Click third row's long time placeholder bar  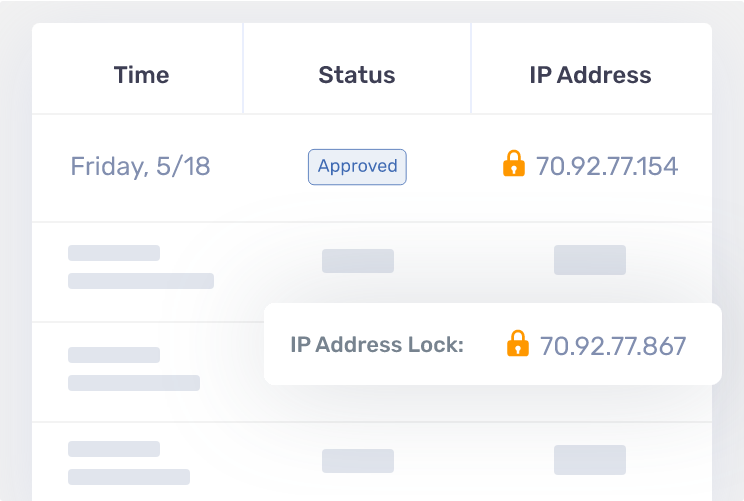(x=134, y=383)
